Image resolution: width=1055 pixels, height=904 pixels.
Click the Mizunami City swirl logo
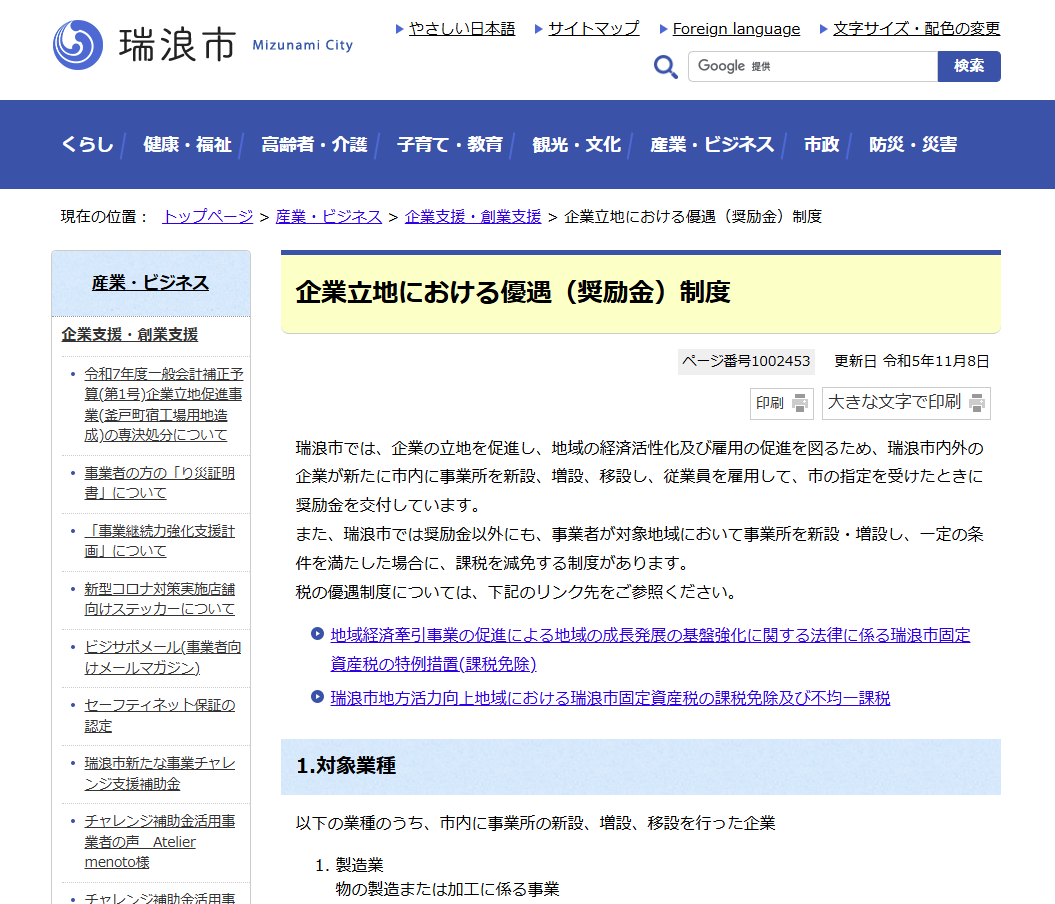pos(78,45)
